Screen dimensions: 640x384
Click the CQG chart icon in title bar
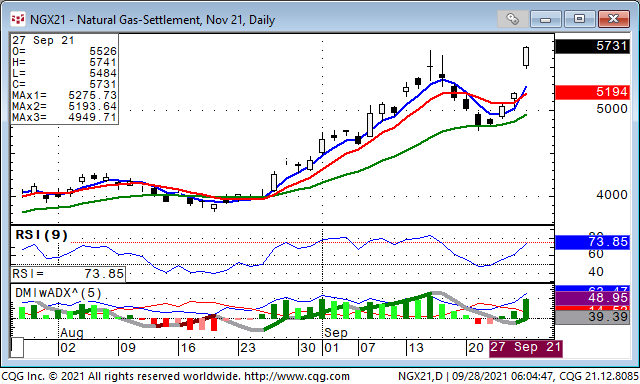click(18, 19)
